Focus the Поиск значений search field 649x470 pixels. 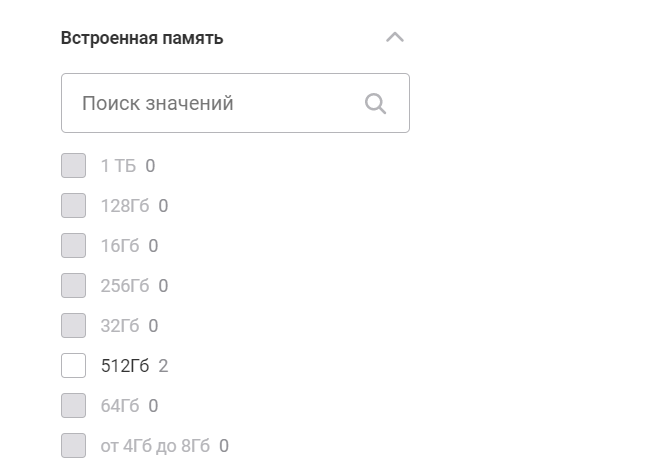coord(235,103)
